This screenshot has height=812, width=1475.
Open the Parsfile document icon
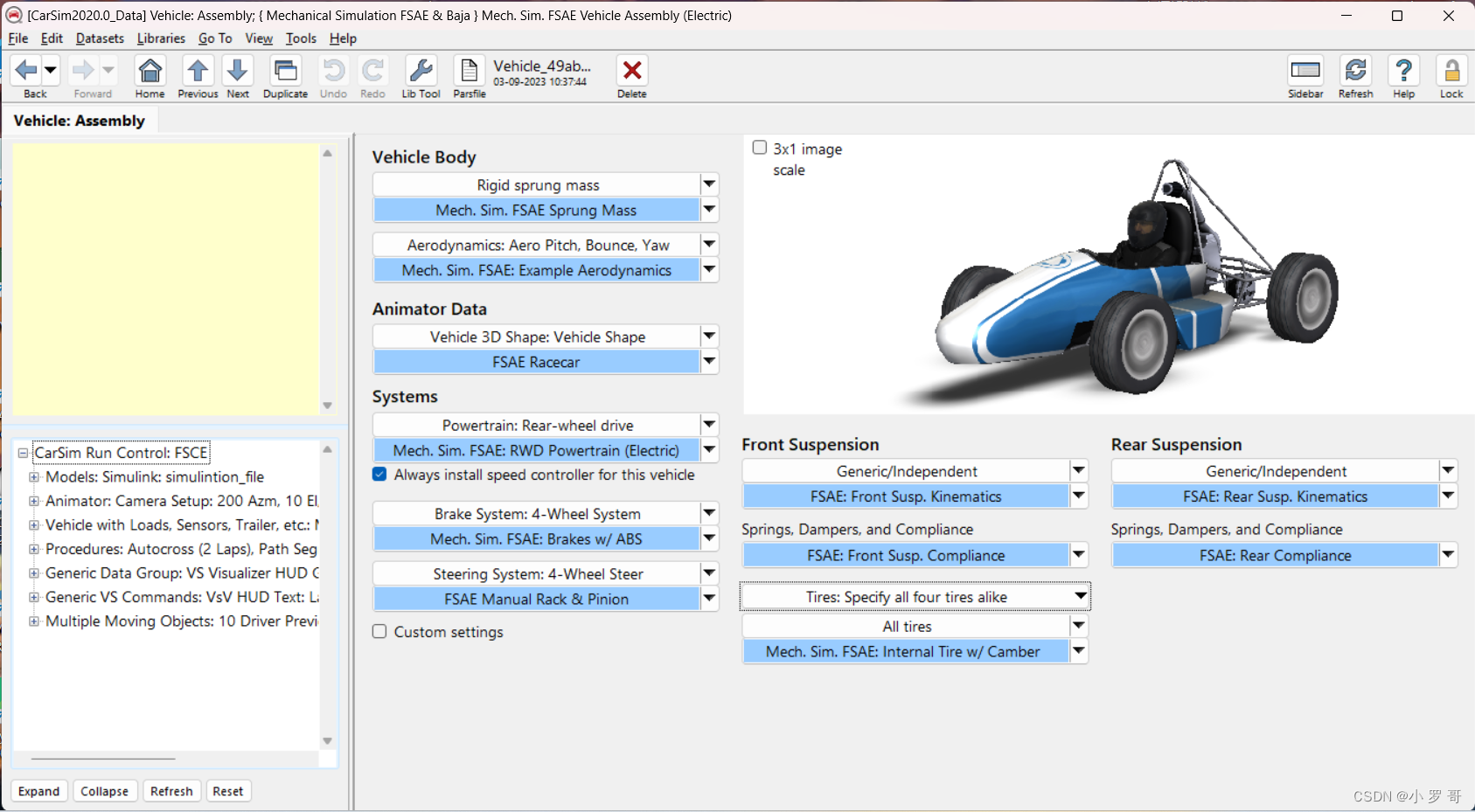470,70
